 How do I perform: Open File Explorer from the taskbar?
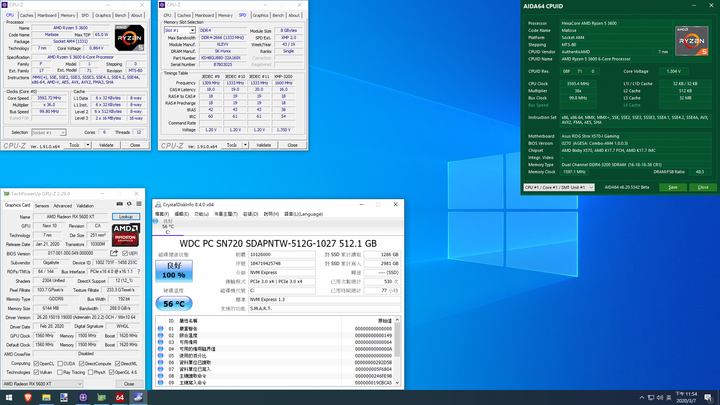(x=46, y=398)
